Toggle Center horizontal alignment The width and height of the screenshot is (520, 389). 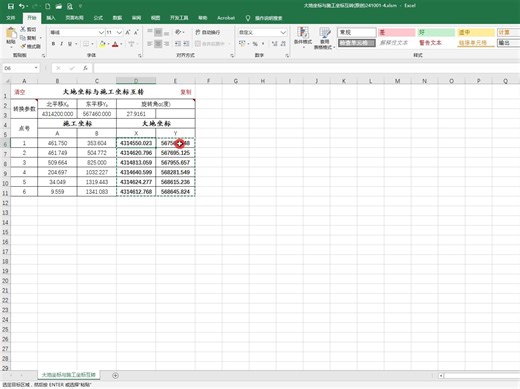pyautogui.click(x=158, y=44)
